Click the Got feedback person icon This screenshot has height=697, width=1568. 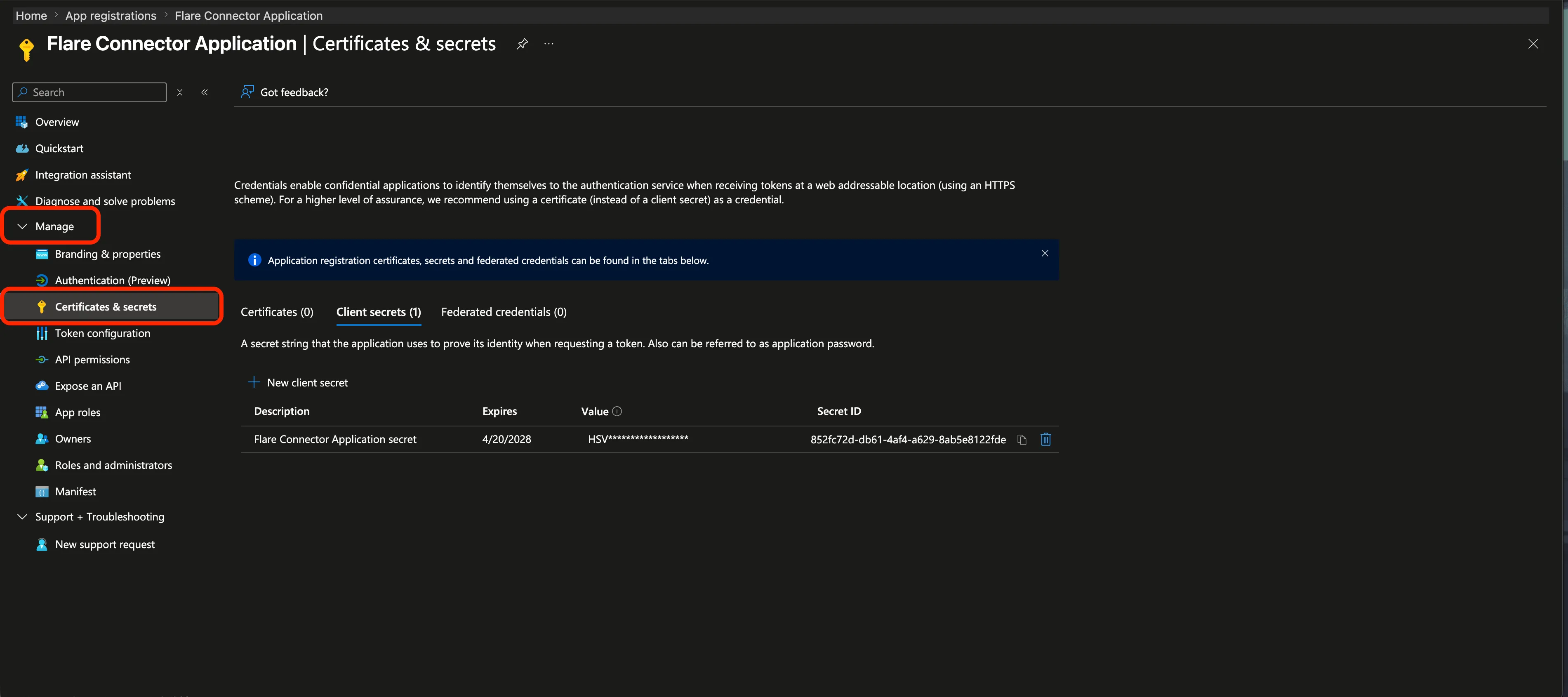click(x=247, y=92)
